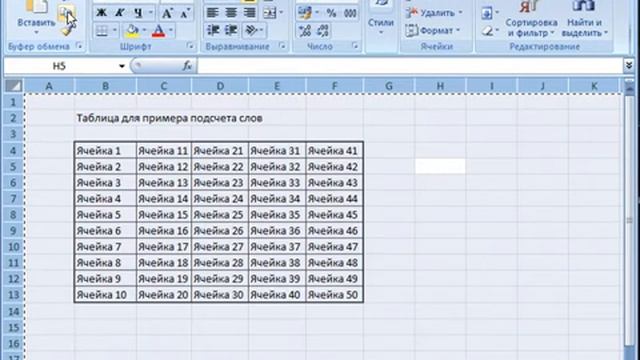The height and width of the screenshot is (360, 640).
Task: Open font color dropdown arrow
Action: [x=171, y=31]
